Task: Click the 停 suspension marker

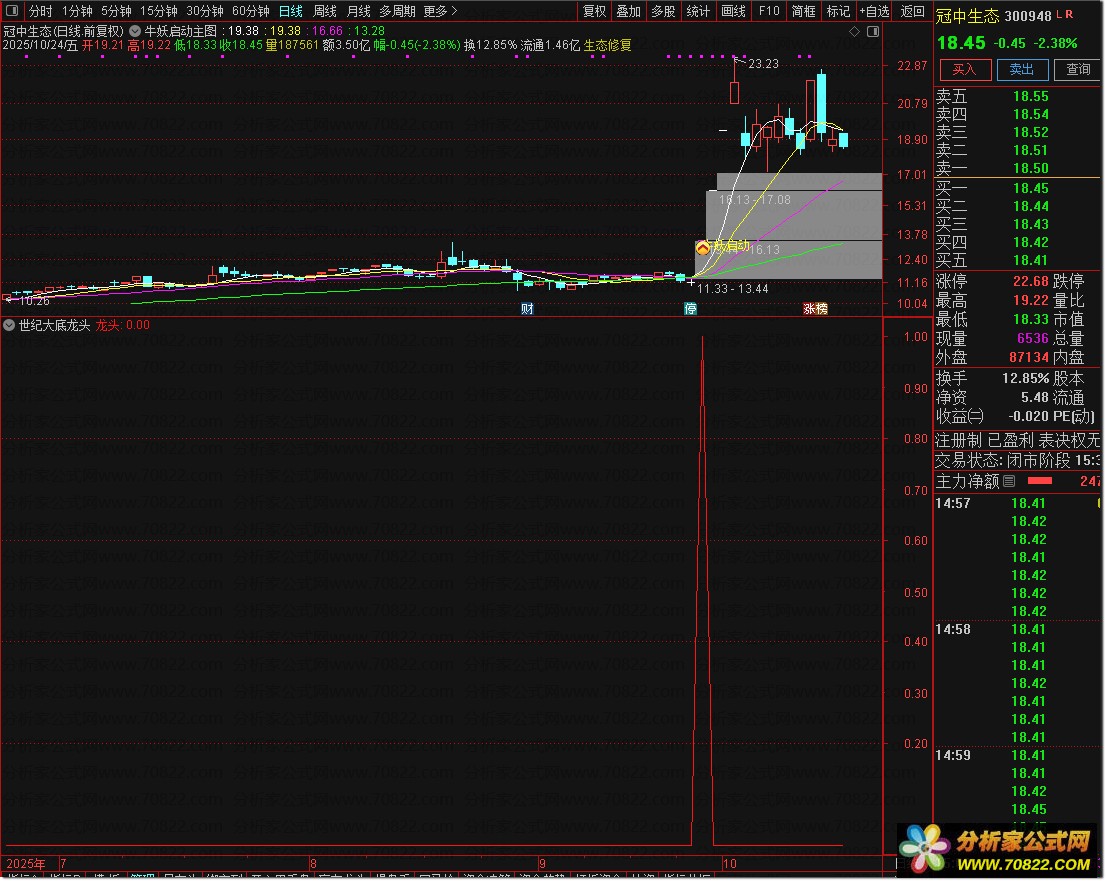Action: point(690,308)
